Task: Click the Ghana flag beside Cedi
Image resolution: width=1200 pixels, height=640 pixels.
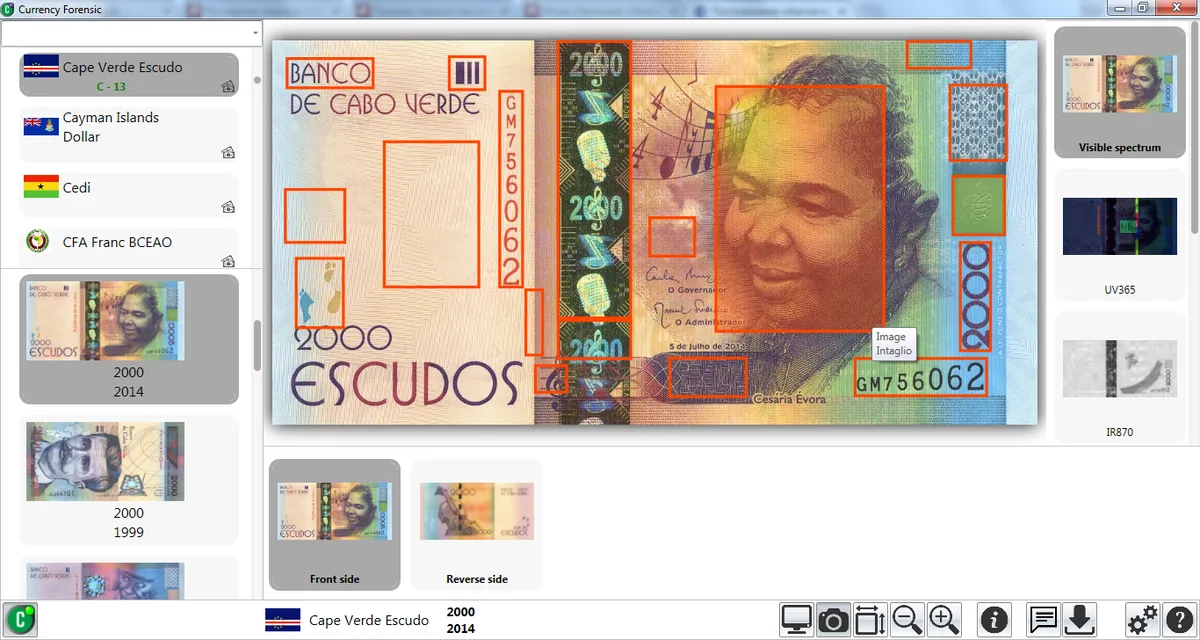Action: [x=40, y=187]
